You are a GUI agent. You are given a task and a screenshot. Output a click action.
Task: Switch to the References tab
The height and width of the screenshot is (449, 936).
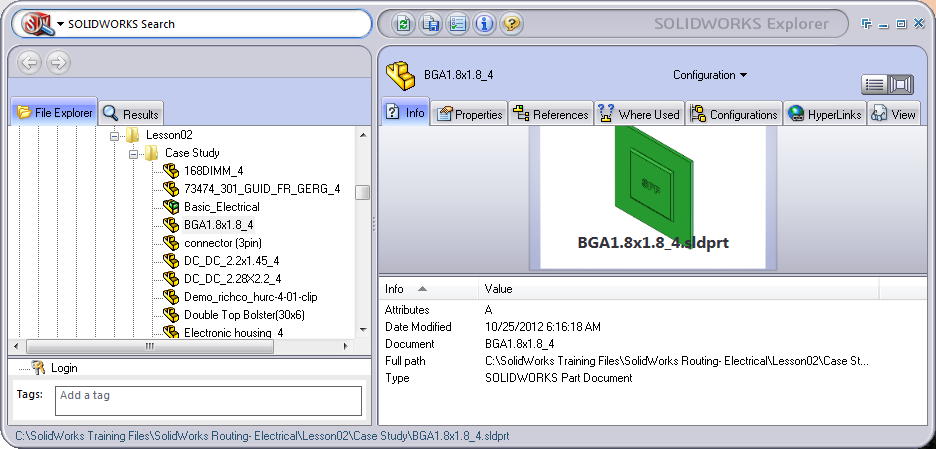(x=551, y=114)
